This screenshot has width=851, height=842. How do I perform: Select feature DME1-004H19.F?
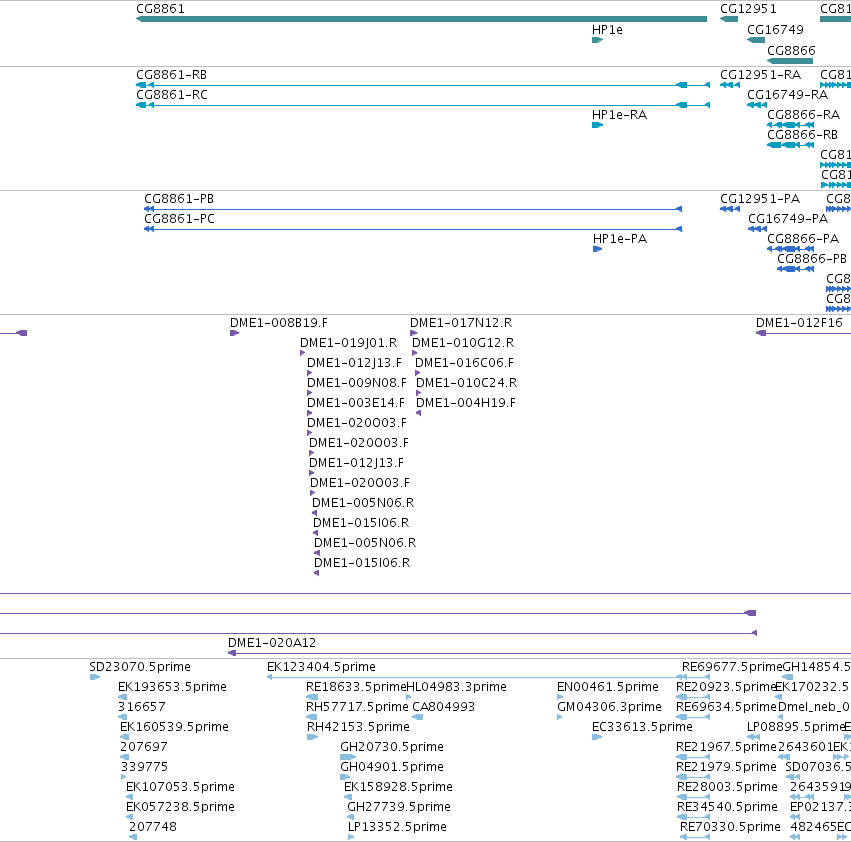[466, 403]
